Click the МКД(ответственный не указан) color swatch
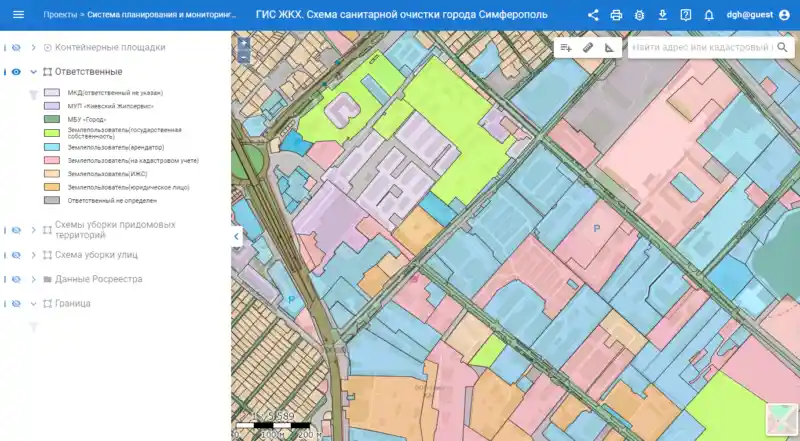The image size is (800, 441). 52,93
